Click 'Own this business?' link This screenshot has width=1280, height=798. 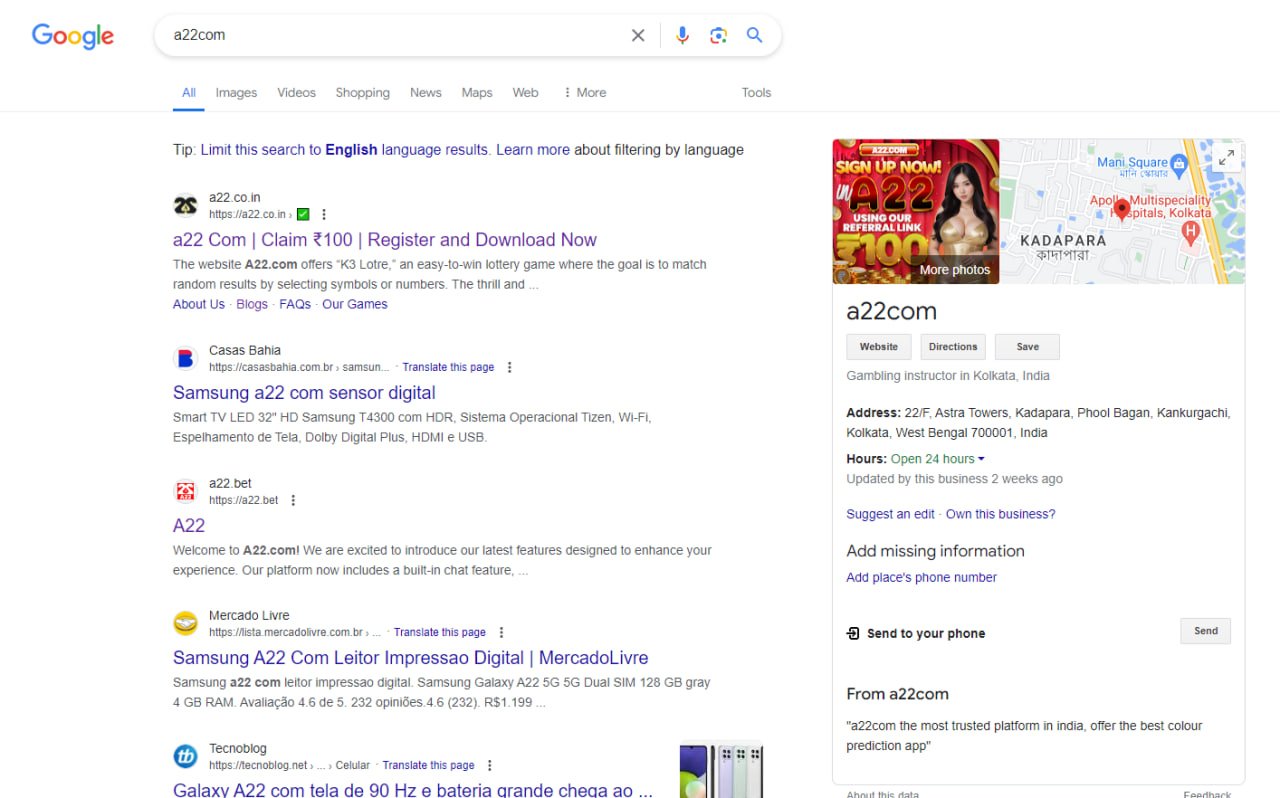tap(1000, 514)
